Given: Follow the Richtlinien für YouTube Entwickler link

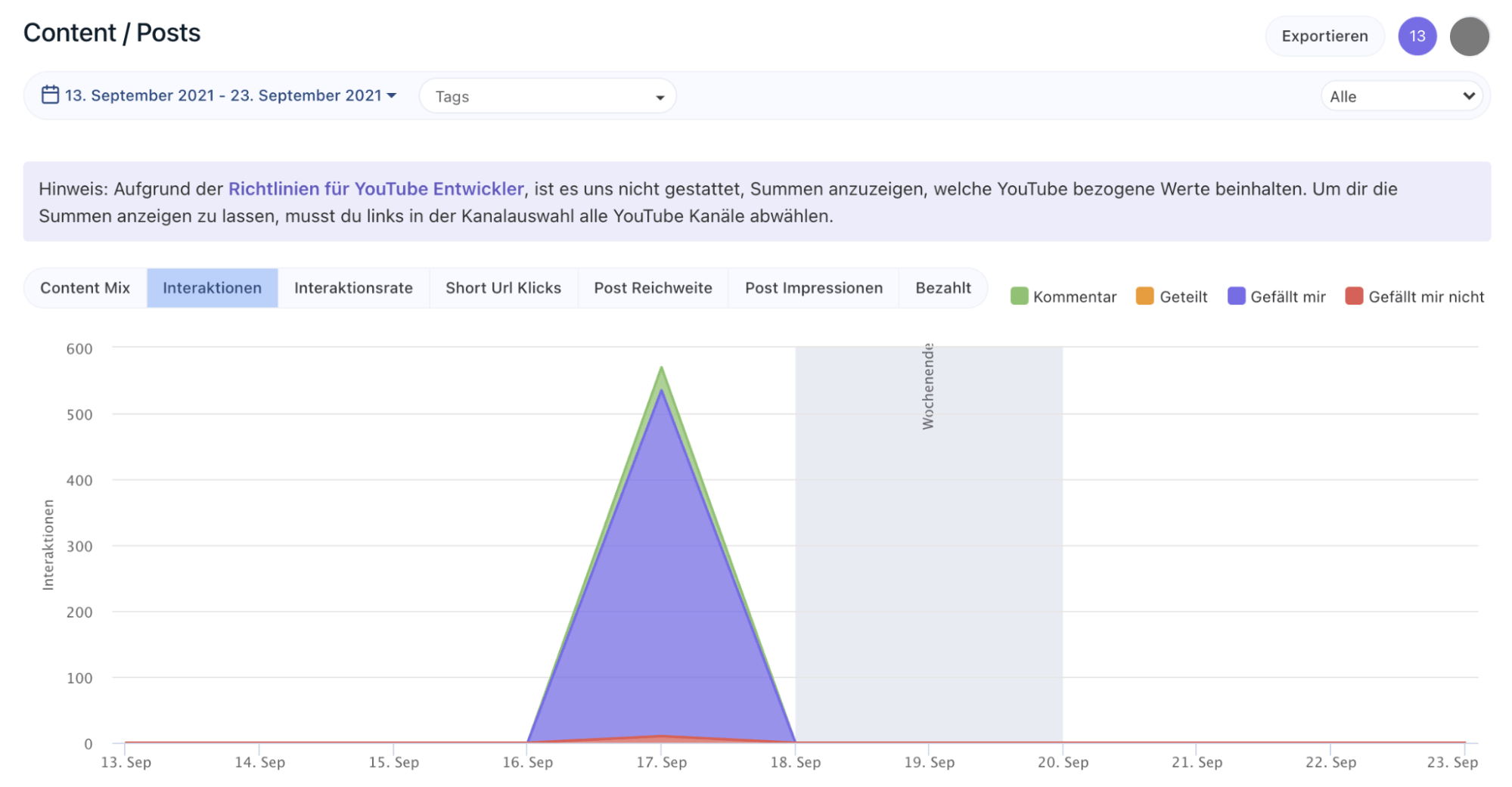Looking at the screenshot, I should (376, 189).
